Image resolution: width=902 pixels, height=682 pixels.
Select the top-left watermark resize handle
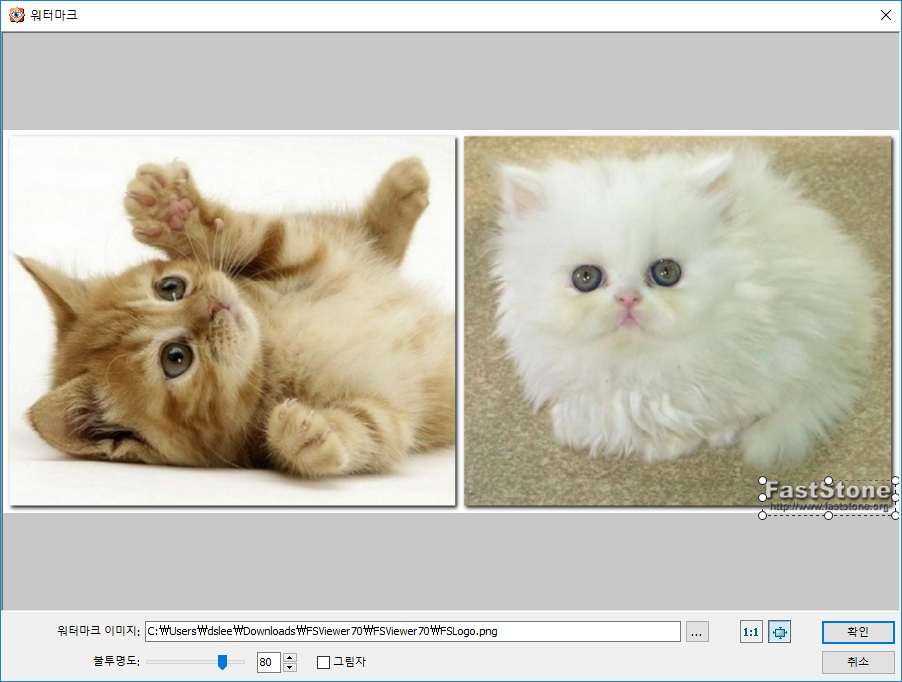pyautogui.click(x=763, y=481)
